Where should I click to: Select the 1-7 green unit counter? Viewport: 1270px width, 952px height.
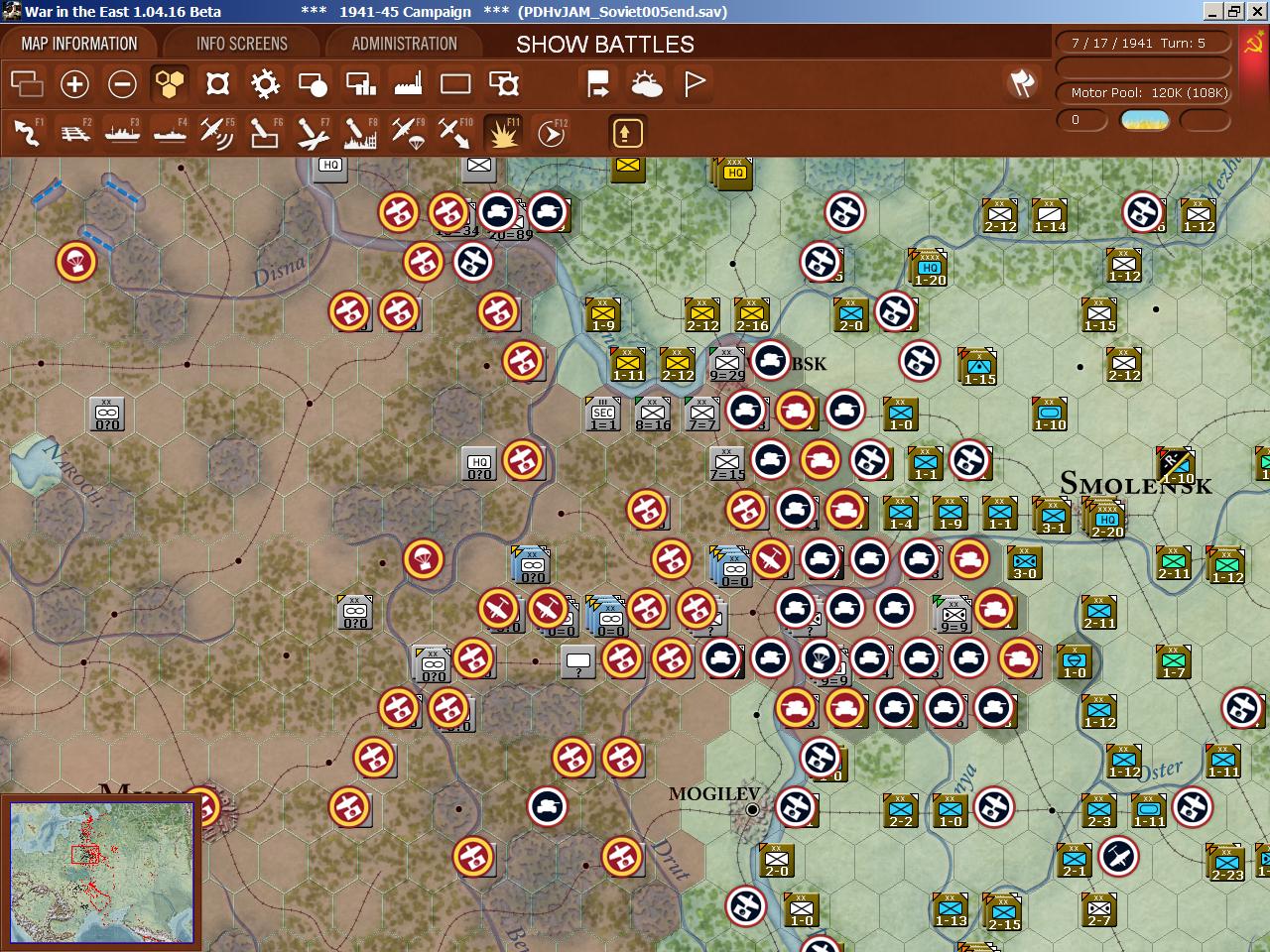coord(1174,661)
